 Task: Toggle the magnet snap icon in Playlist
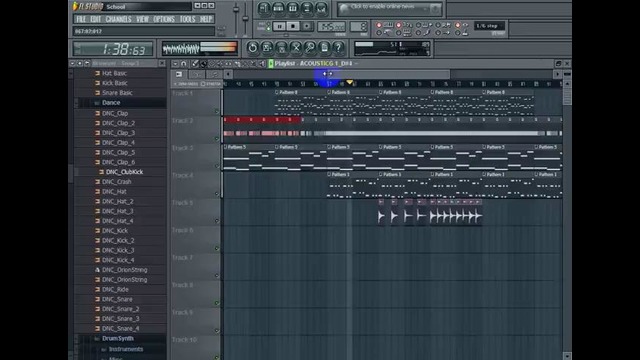coord(184,64)
